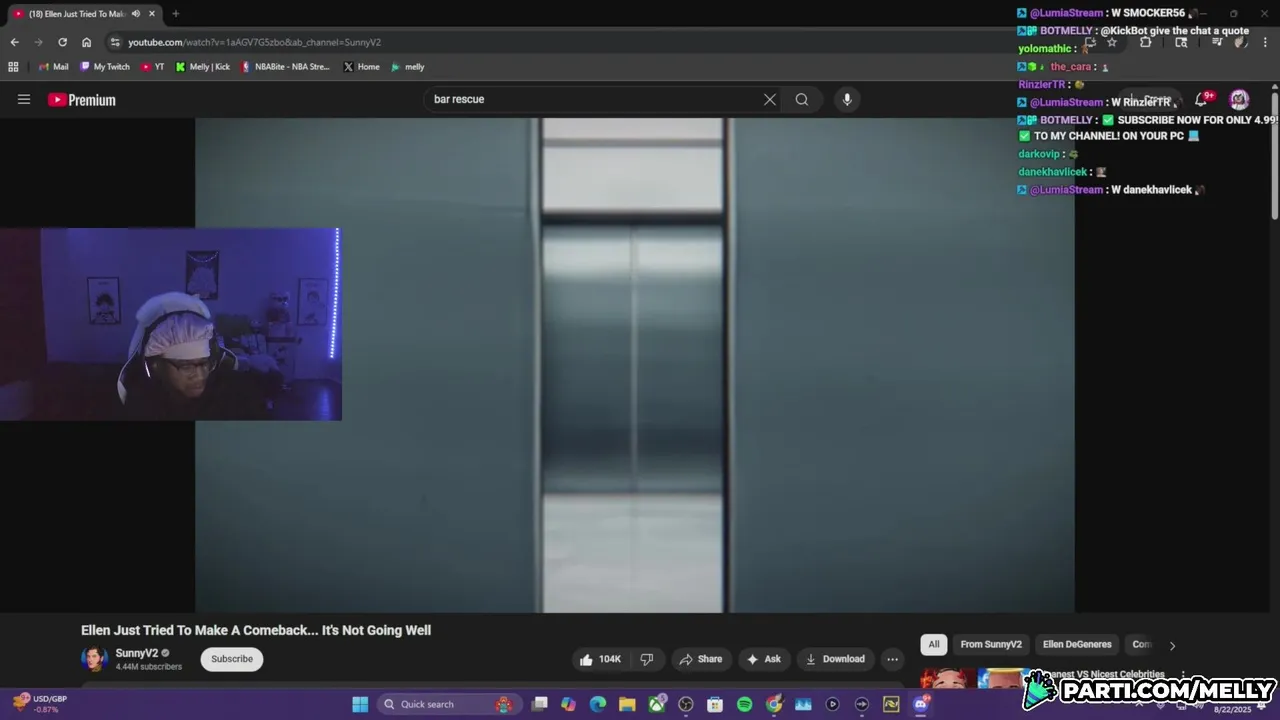Switch to Chrome on taskbar
The image size is (1280, 720).
[x=774, y=704]
